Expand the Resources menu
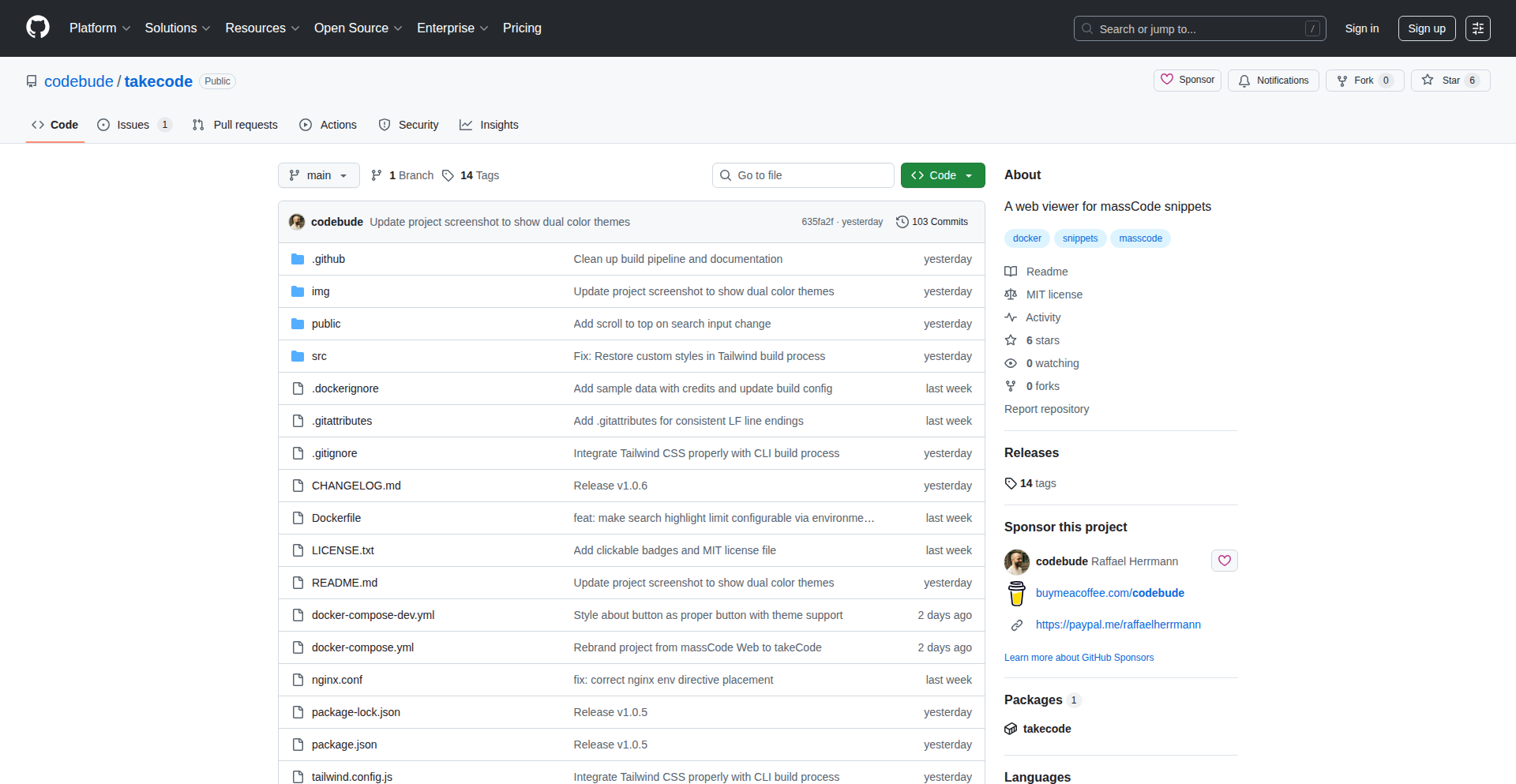The height and width of the screenshot is (784, 1516). (x=262, y=28)
